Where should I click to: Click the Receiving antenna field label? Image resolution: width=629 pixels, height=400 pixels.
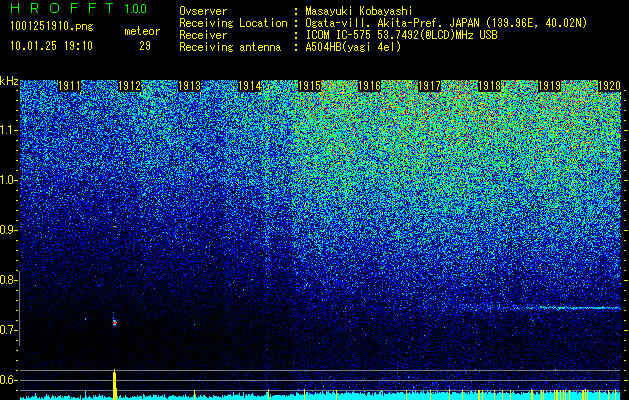pos(230,47)
